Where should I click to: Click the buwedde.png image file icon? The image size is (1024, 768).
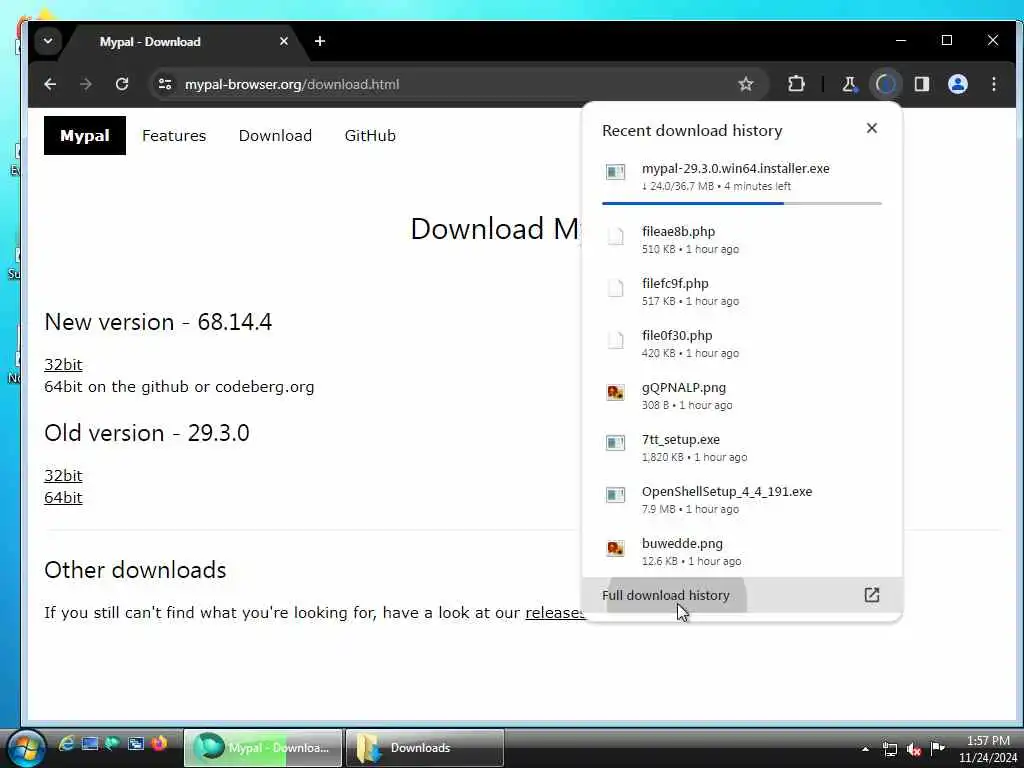[x=615, y=548]
